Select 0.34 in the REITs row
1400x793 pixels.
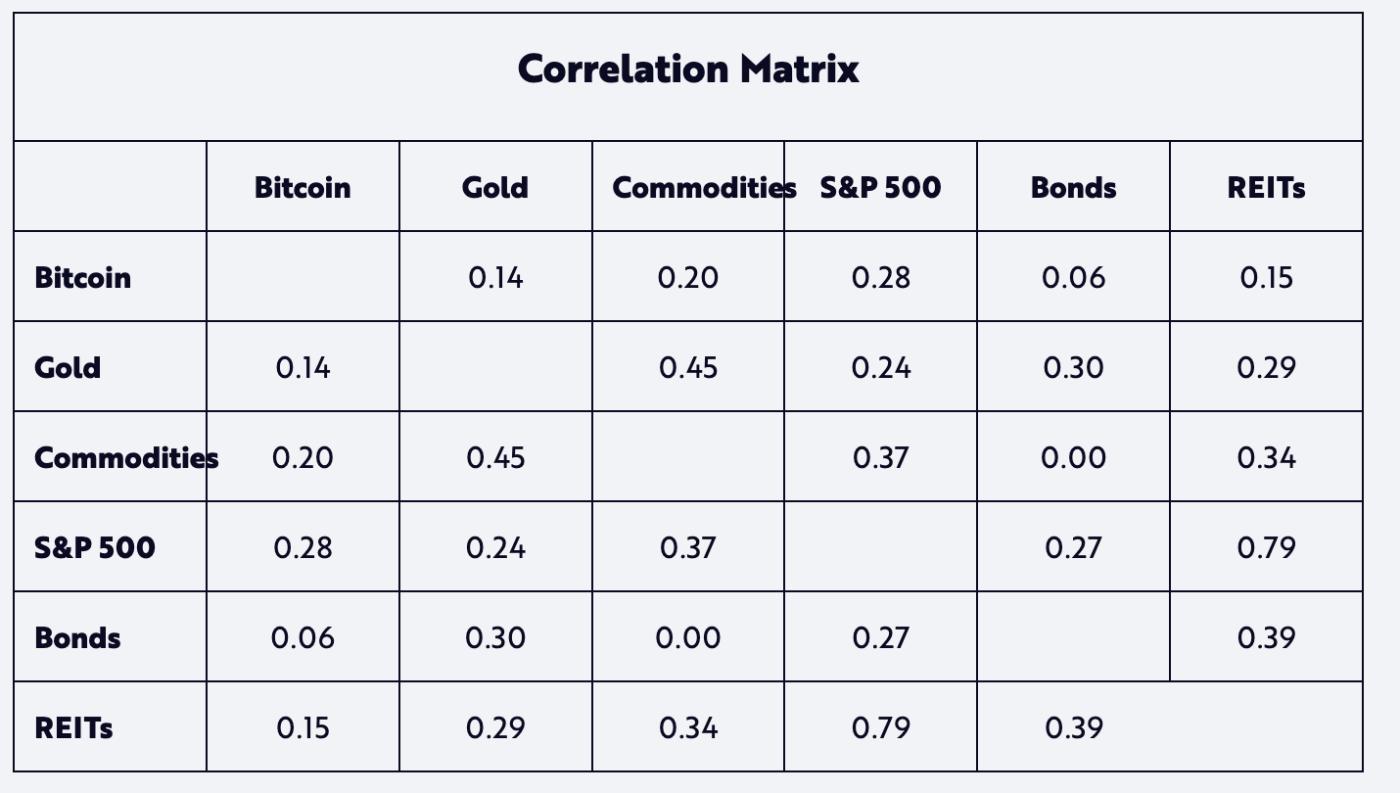click(x=688, y=727)
